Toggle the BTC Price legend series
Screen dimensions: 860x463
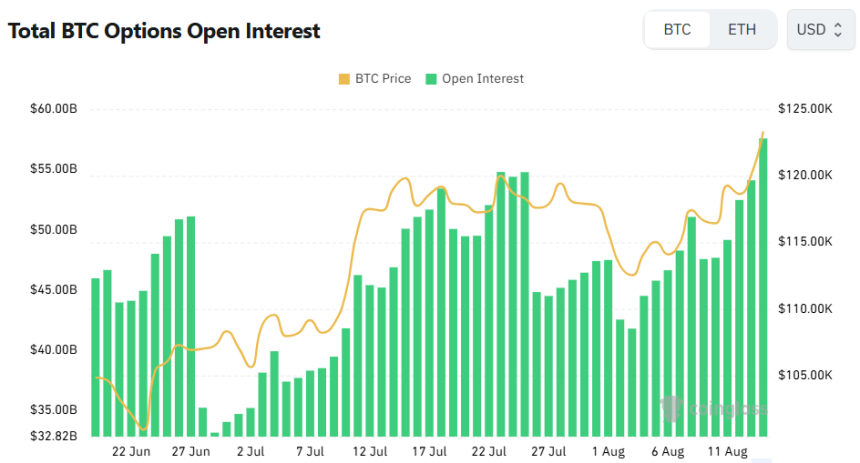point(375,79)
